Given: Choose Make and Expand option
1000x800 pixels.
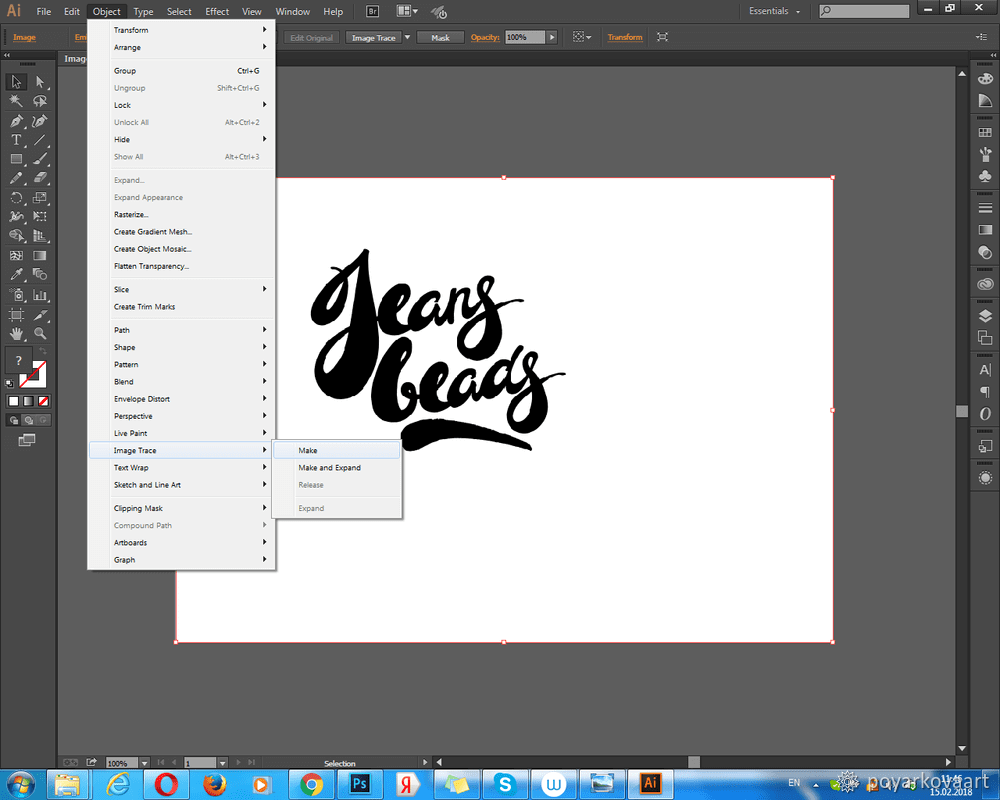Looking at the screenshot, I should point(337,468).
